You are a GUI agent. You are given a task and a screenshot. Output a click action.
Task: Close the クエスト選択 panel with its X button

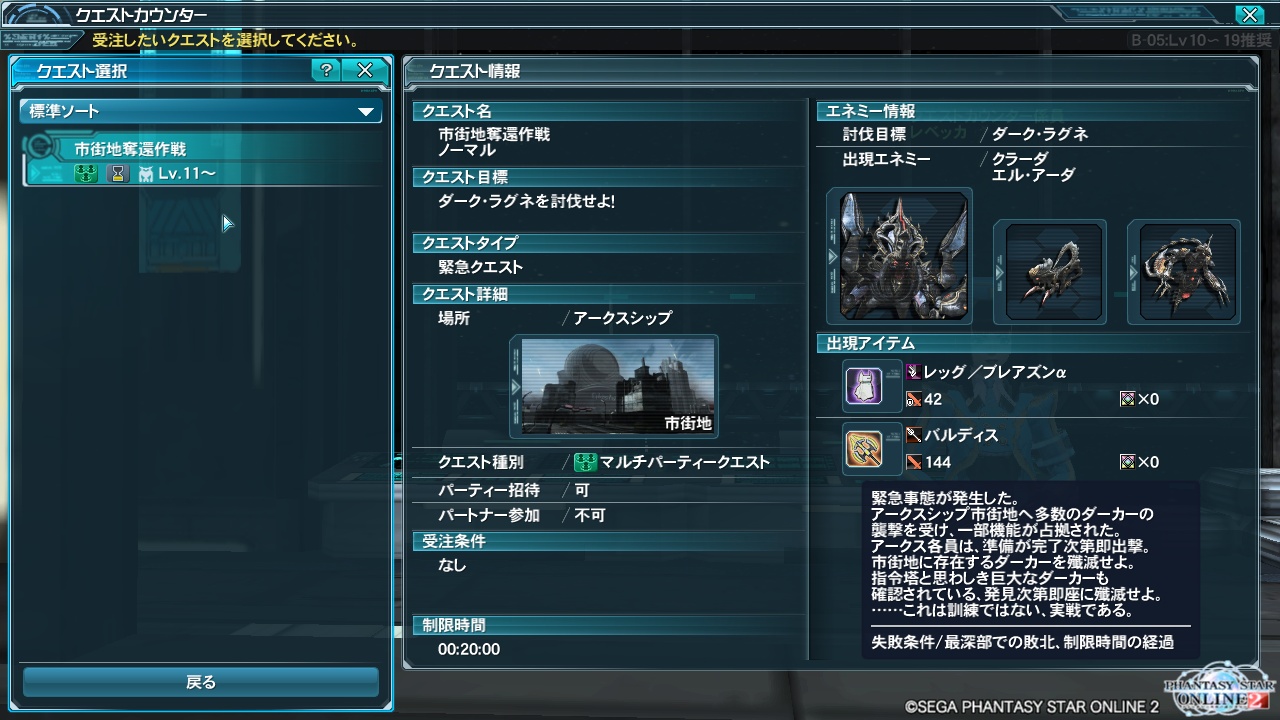tap(365, 70)
